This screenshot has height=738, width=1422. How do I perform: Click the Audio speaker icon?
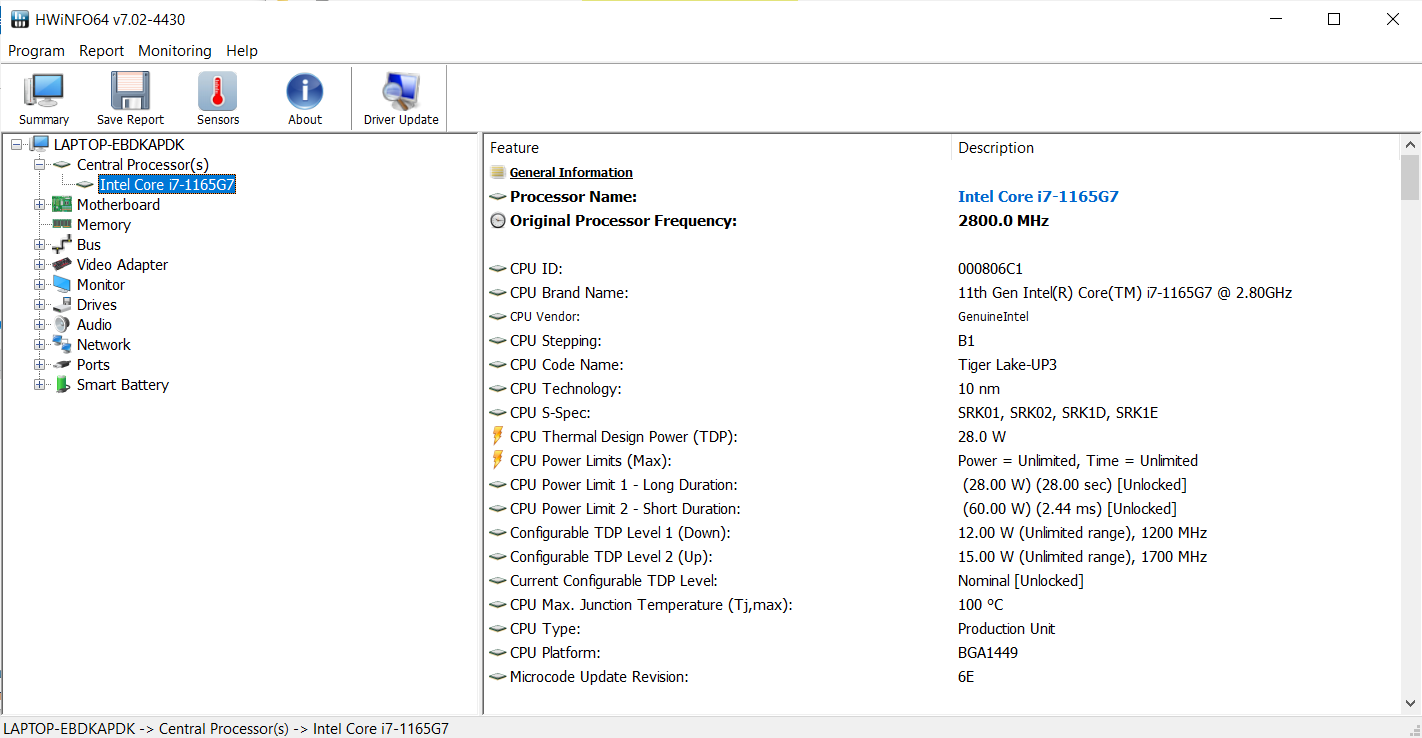(x=63, y=325)
